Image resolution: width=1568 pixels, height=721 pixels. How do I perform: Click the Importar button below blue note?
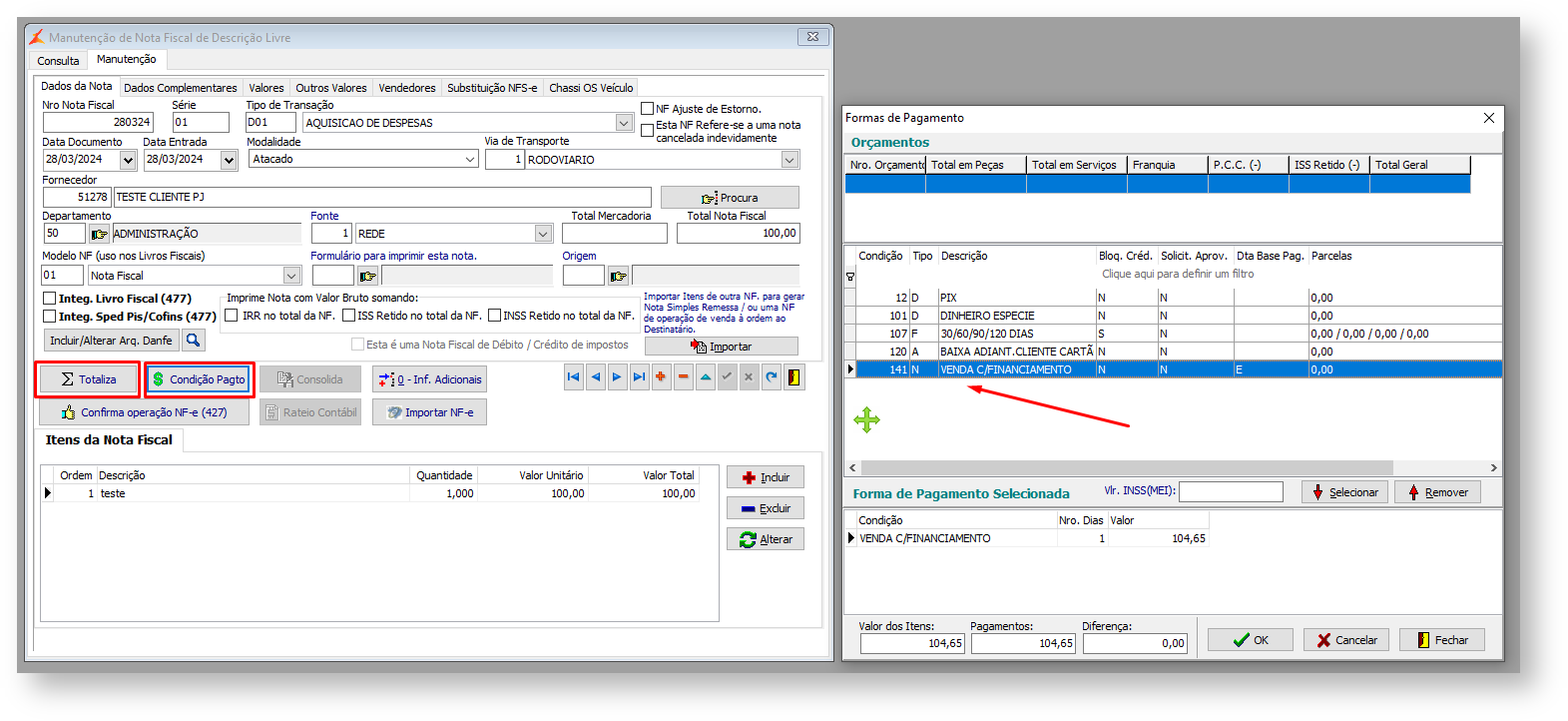[721, 347]
